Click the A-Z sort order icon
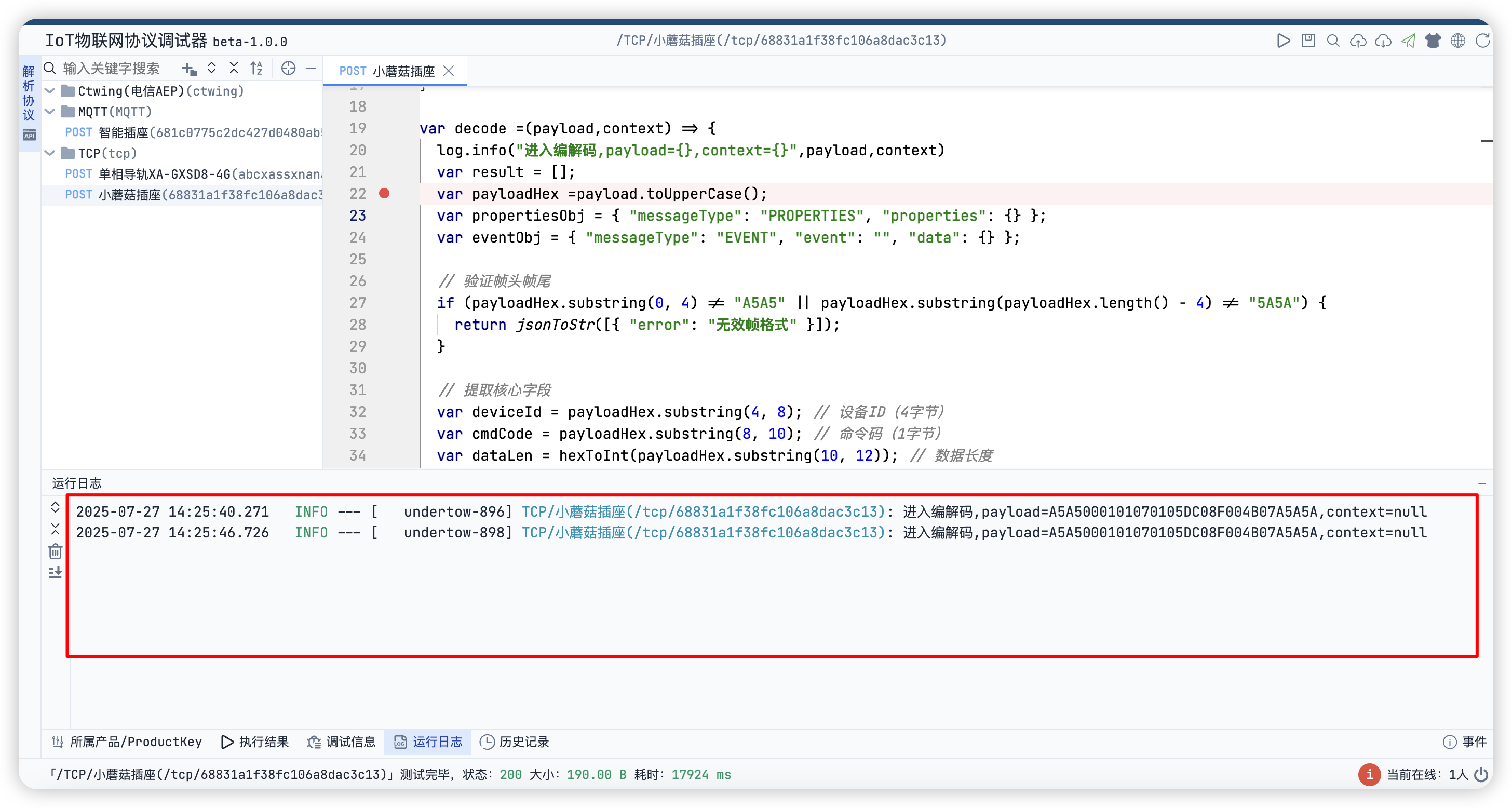The height and width of the screenshot is (808, 1512). point(256,68)
